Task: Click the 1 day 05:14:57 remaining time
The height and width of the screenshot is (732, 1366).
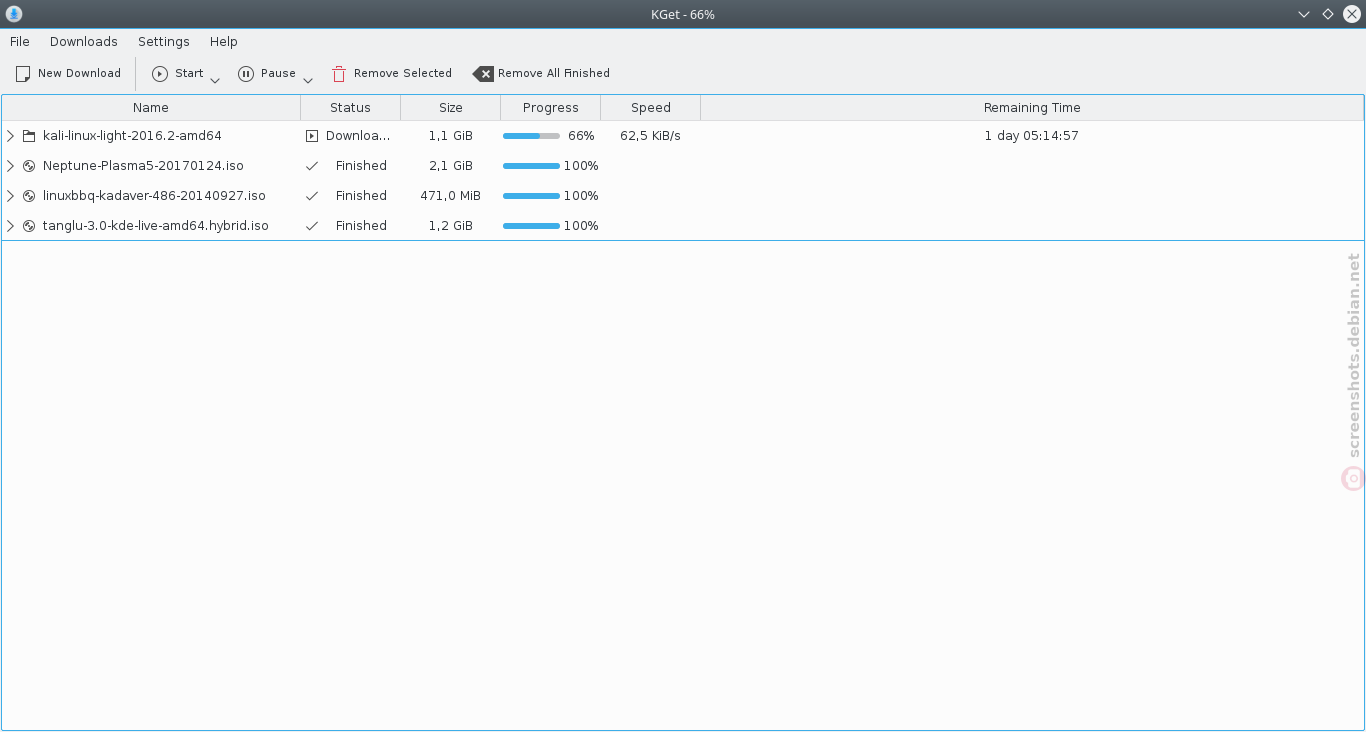Action: point(1031,136)
